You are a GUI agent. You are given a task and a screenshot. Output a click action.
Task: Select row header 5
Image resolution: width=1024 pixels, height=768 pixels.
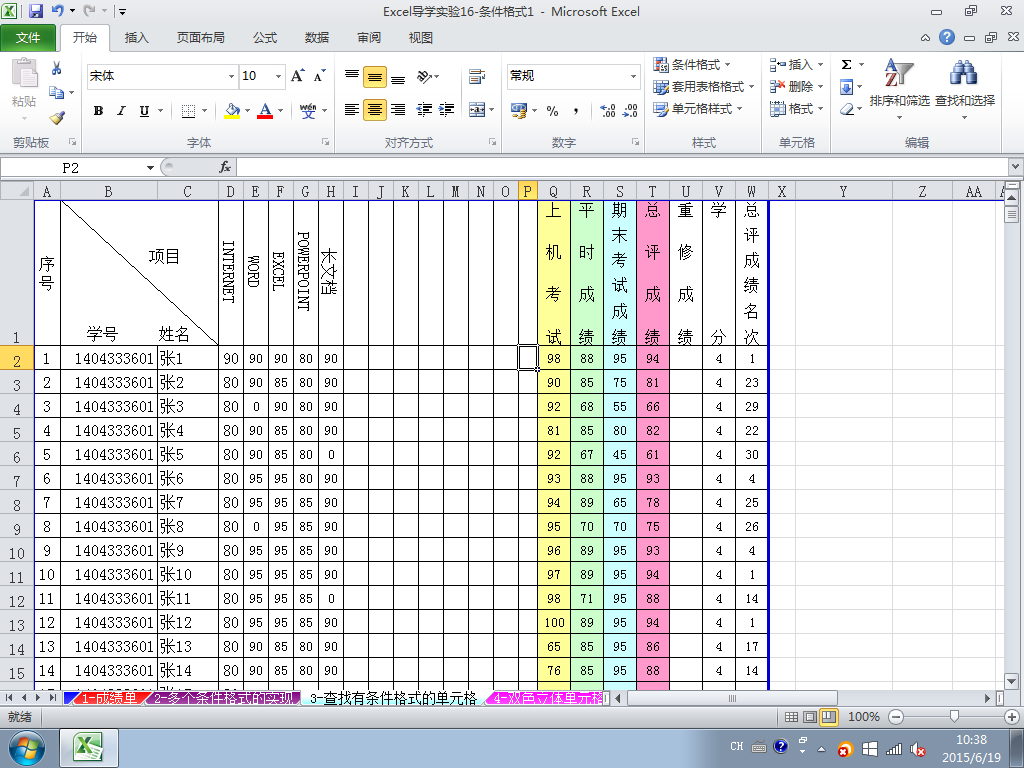16,433
